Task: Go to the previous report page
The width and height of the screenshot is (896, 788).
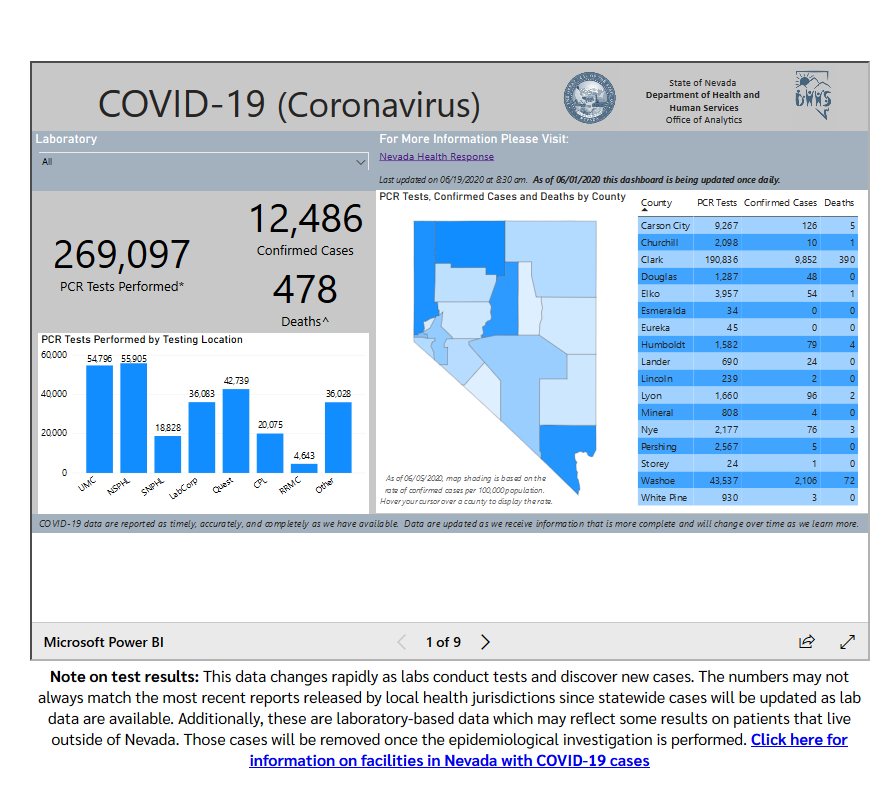Action: pos(402,642)
